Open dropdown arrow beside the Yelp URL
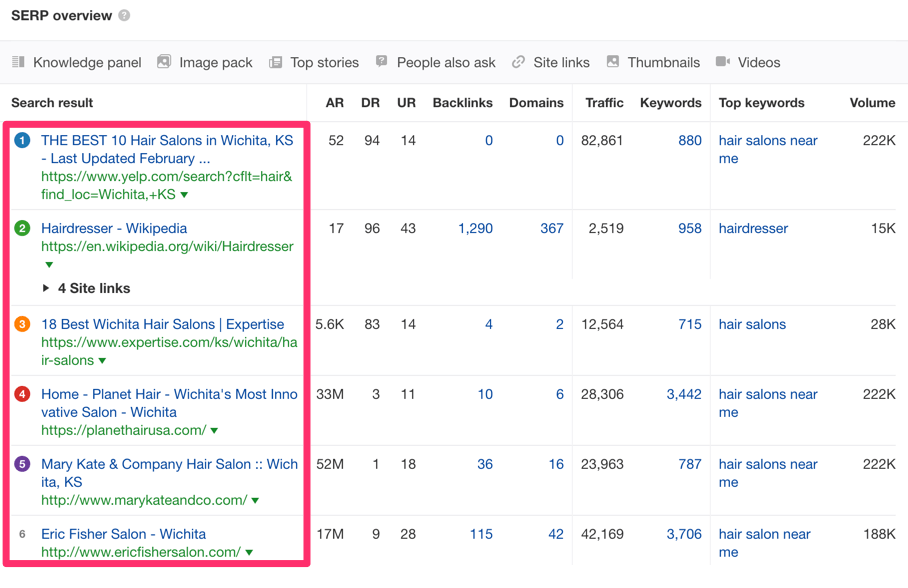Screen dimensions: 908x588 click(184, 195)
